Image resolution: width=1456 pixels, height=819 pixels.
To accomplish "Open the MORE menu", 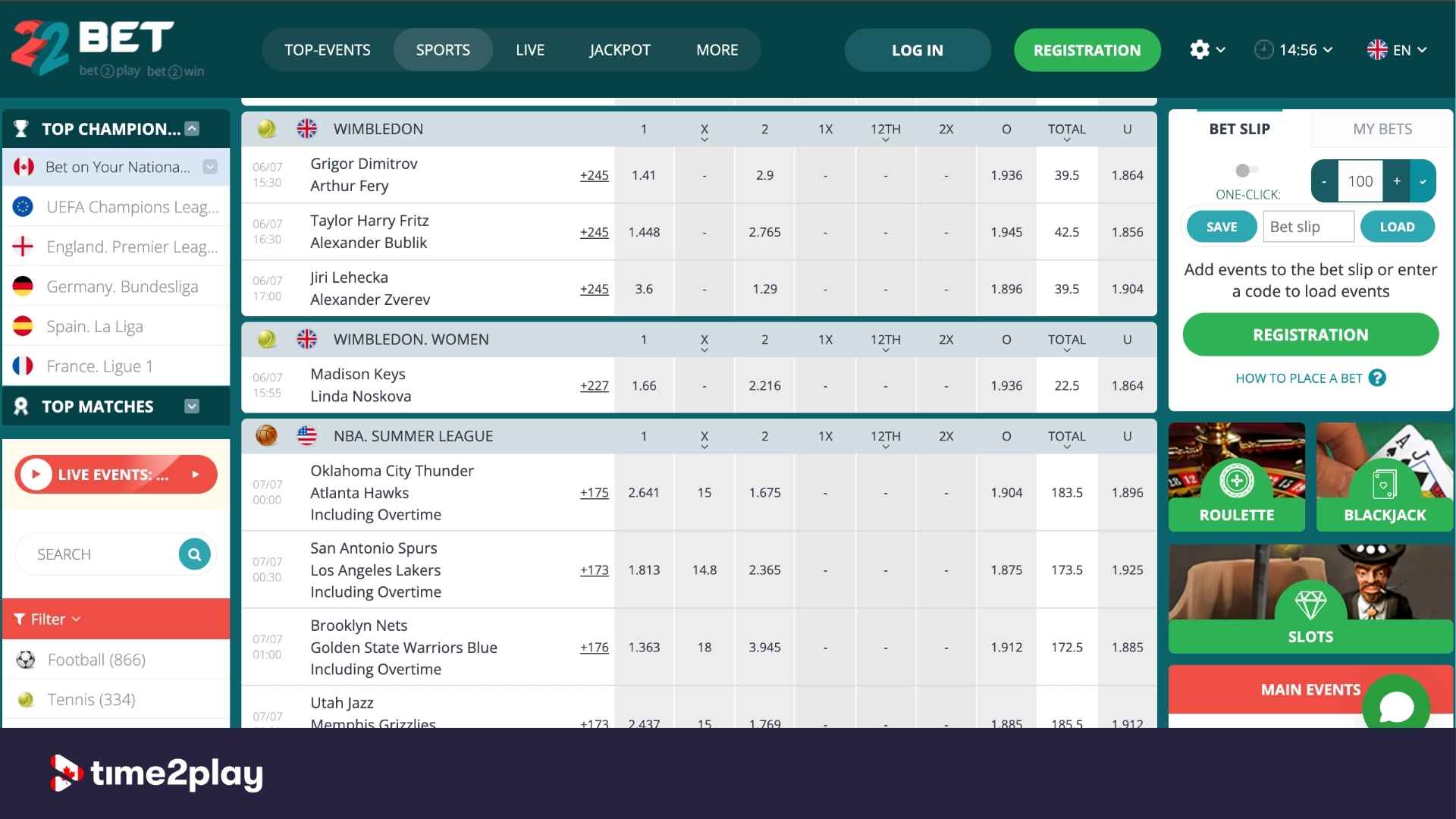I will 717,50.
